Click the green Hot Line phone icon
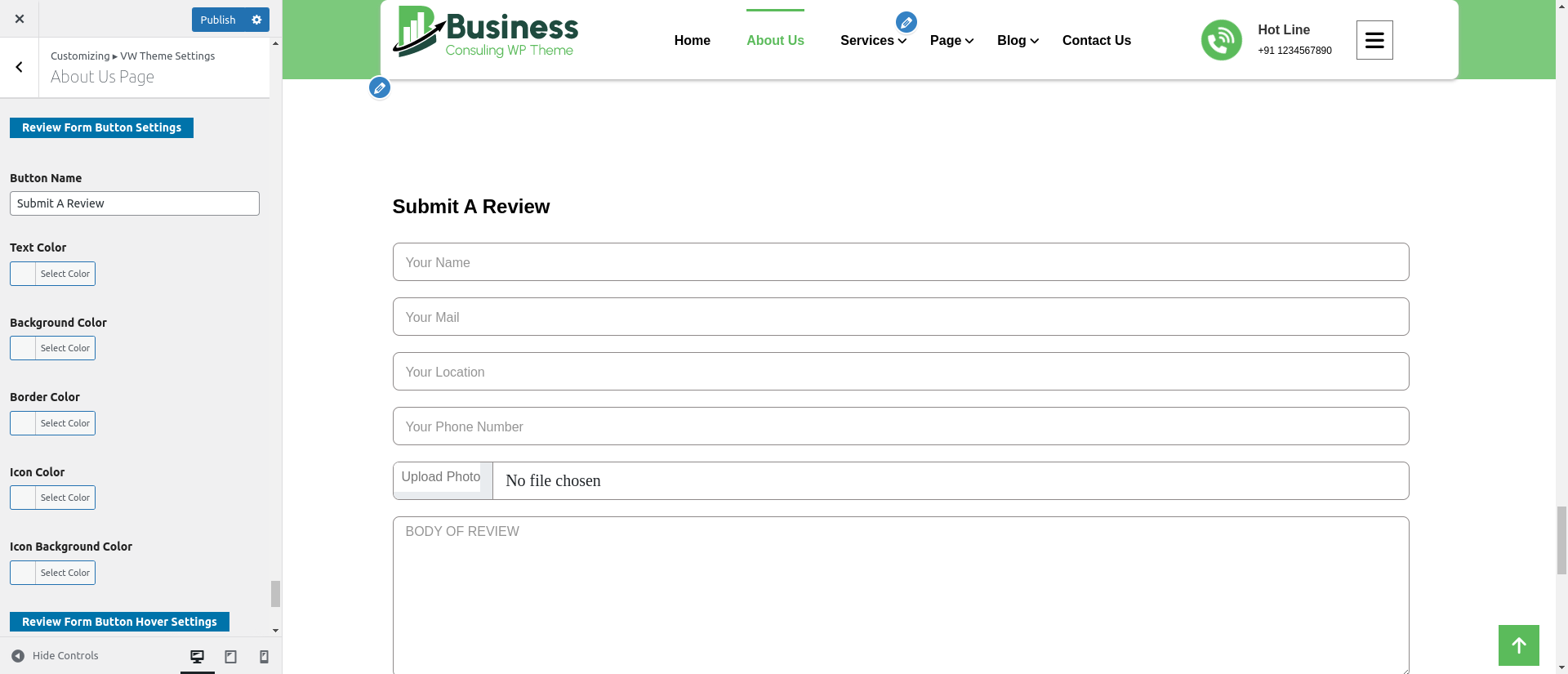The width and height of the screenshot is (1568, 674). tap(1221, 40)
